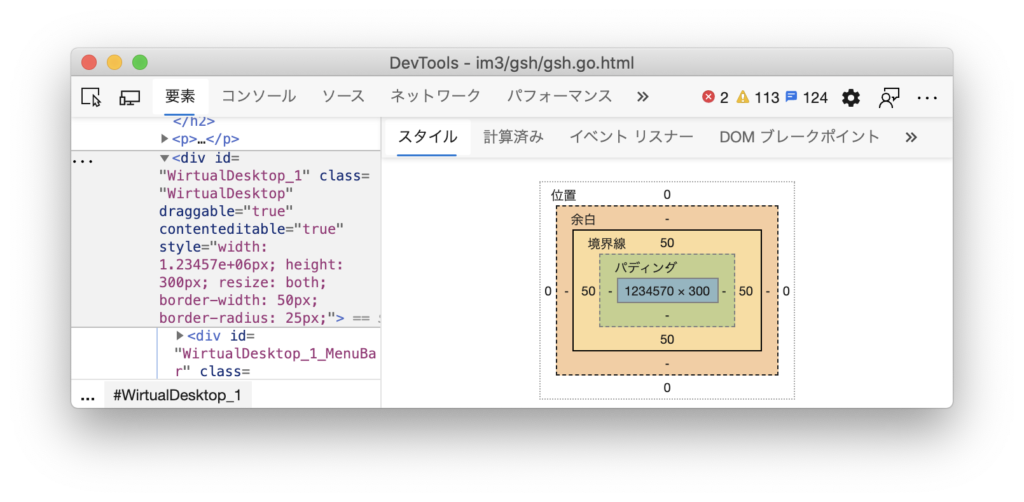Screen dimensions: 1024x502
Task: Select the 計算済み tab
Action: point(513,137)
